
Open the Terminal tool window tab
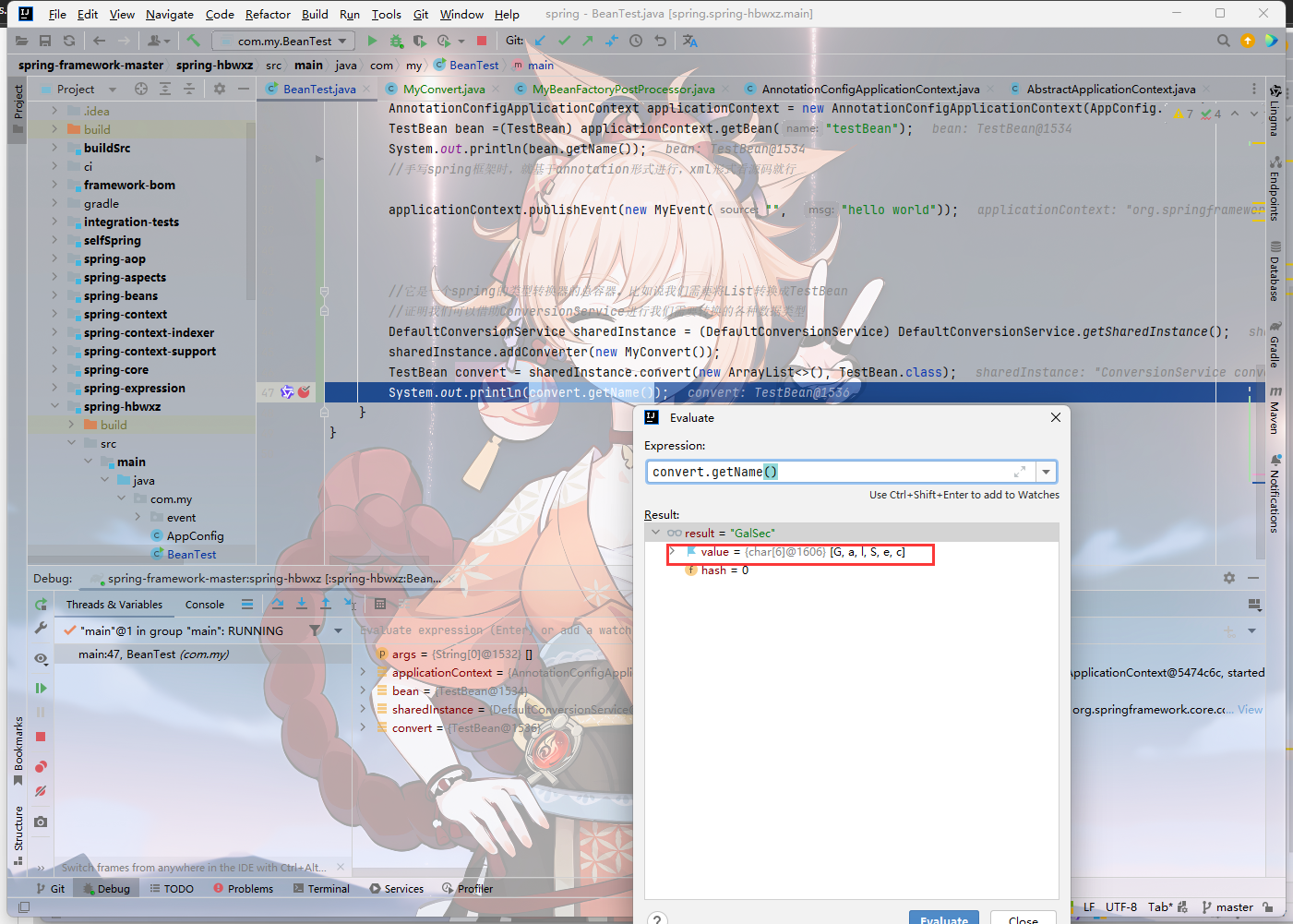321,889
